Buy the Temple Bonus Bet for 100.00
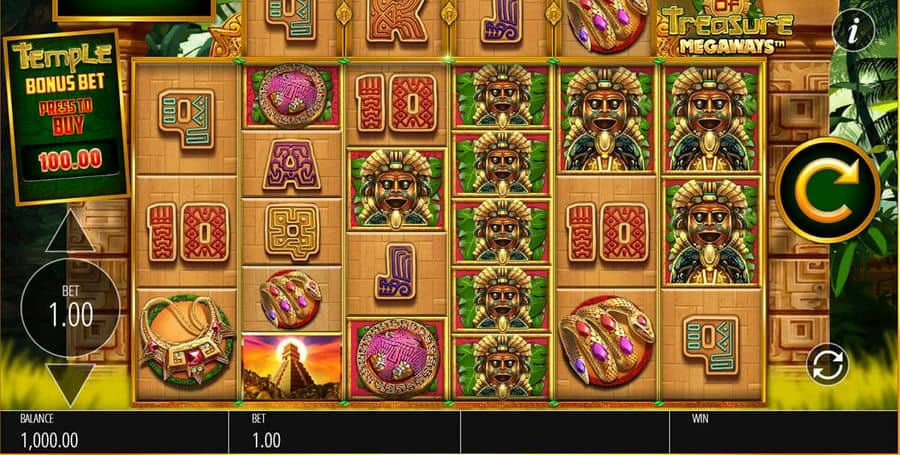Viewport: 900px width, 455px height. 67,118
